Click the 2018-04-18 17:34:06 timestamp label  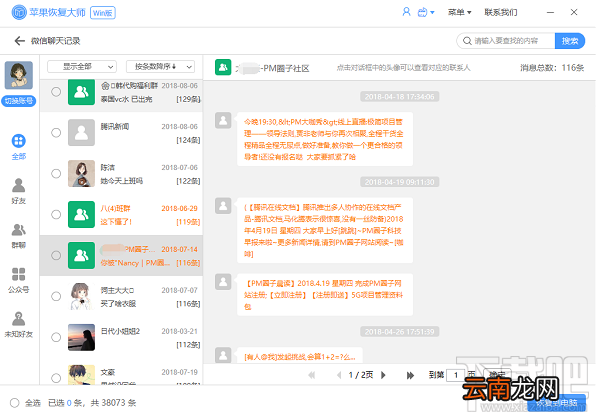399,97
